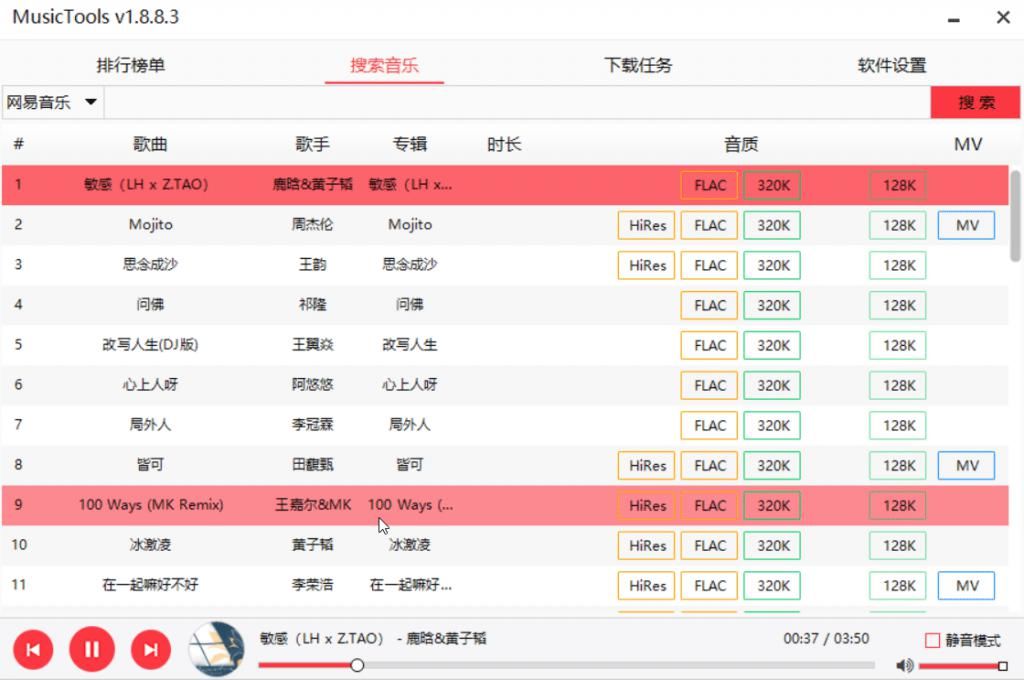Viewport: 1024px width, 680px height.
Task: Expand the source selector arrow
Action: click(x=89, y=101)
